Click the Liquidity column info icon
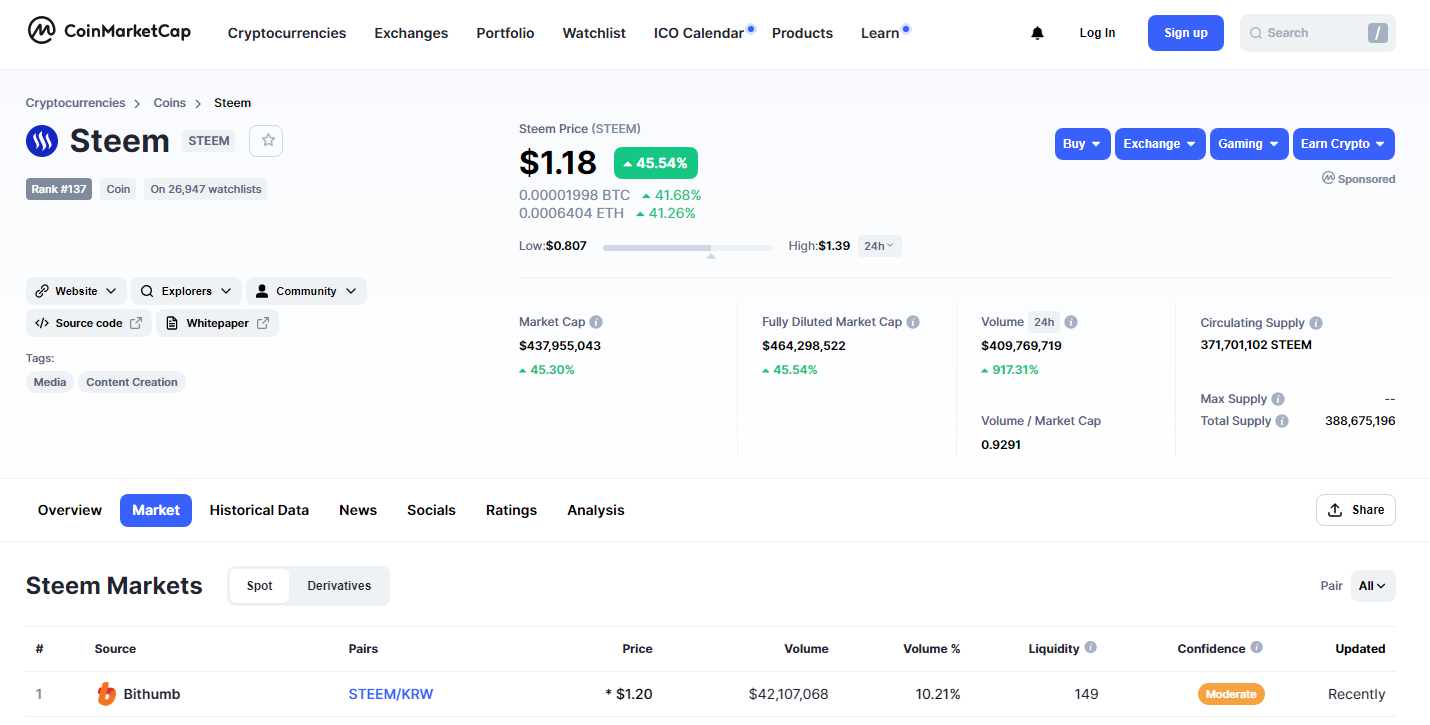The height and width of the screenshot is (725, 1430). [x=1090, y=647]
